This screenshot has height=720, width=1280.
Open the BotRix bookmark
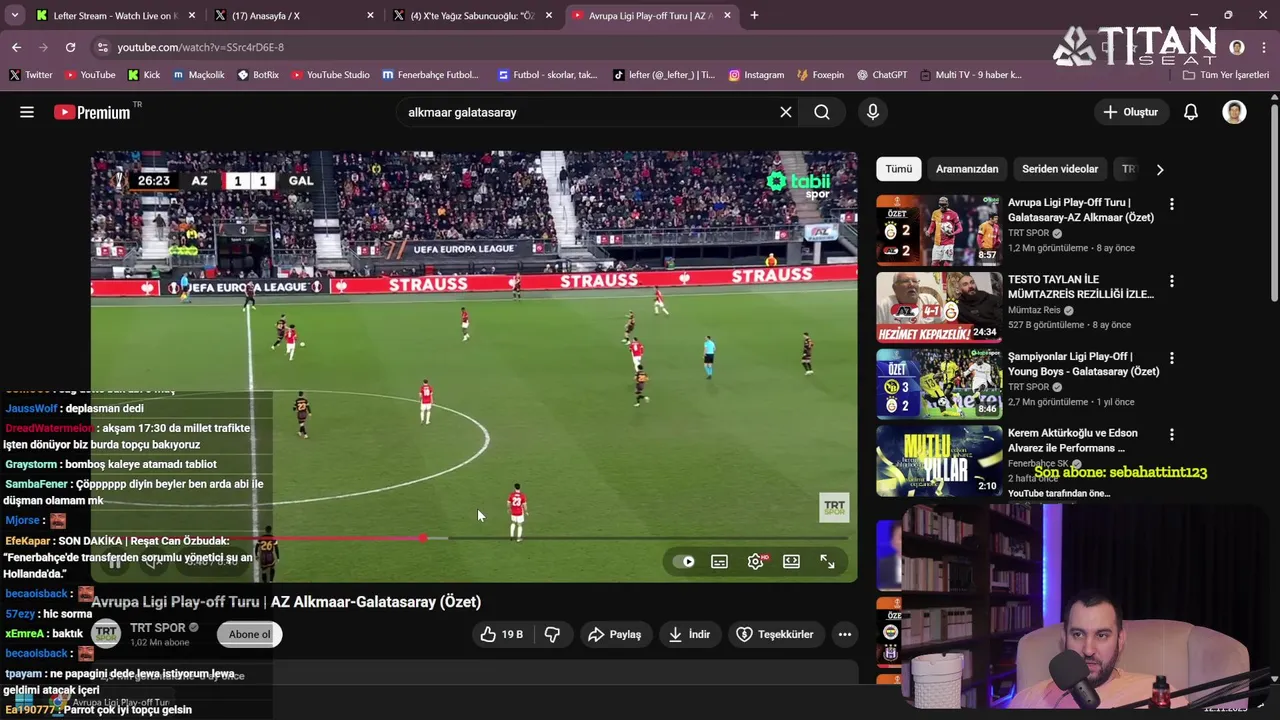(258, 75)
